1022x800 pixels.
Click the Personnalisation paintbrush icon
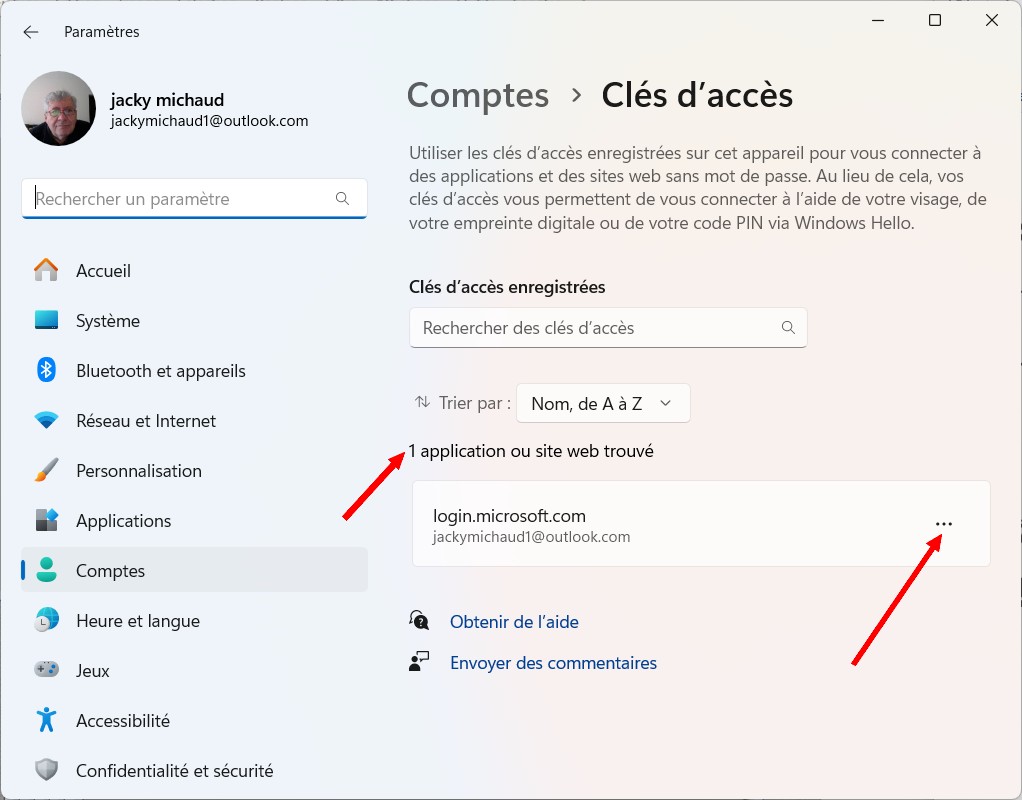click(46, 470)
